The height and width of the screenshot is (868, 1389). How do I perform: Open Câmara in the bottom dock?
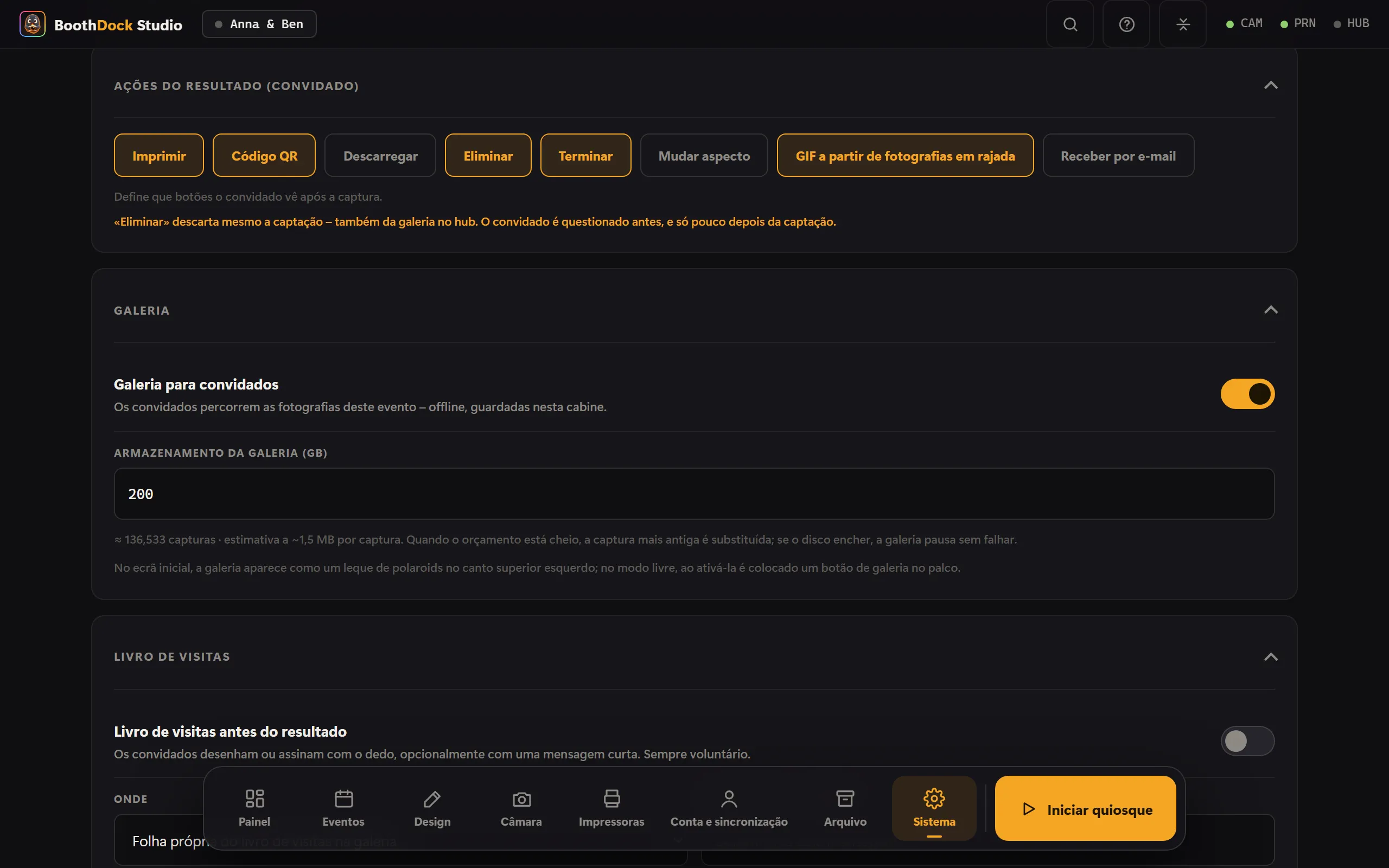point(521,808)
